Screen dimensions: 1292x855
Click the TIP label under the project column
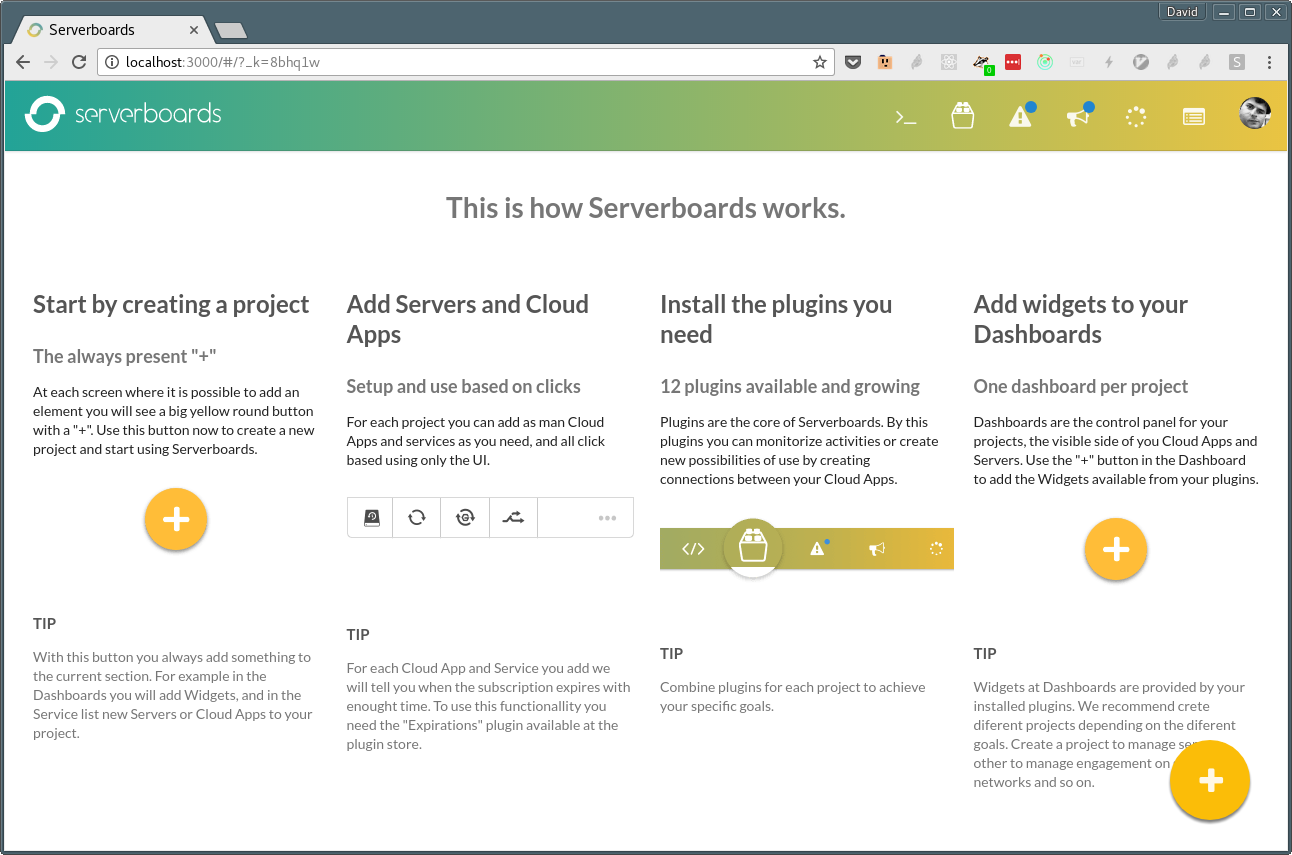pyautogui.click(x=45, y=623)
